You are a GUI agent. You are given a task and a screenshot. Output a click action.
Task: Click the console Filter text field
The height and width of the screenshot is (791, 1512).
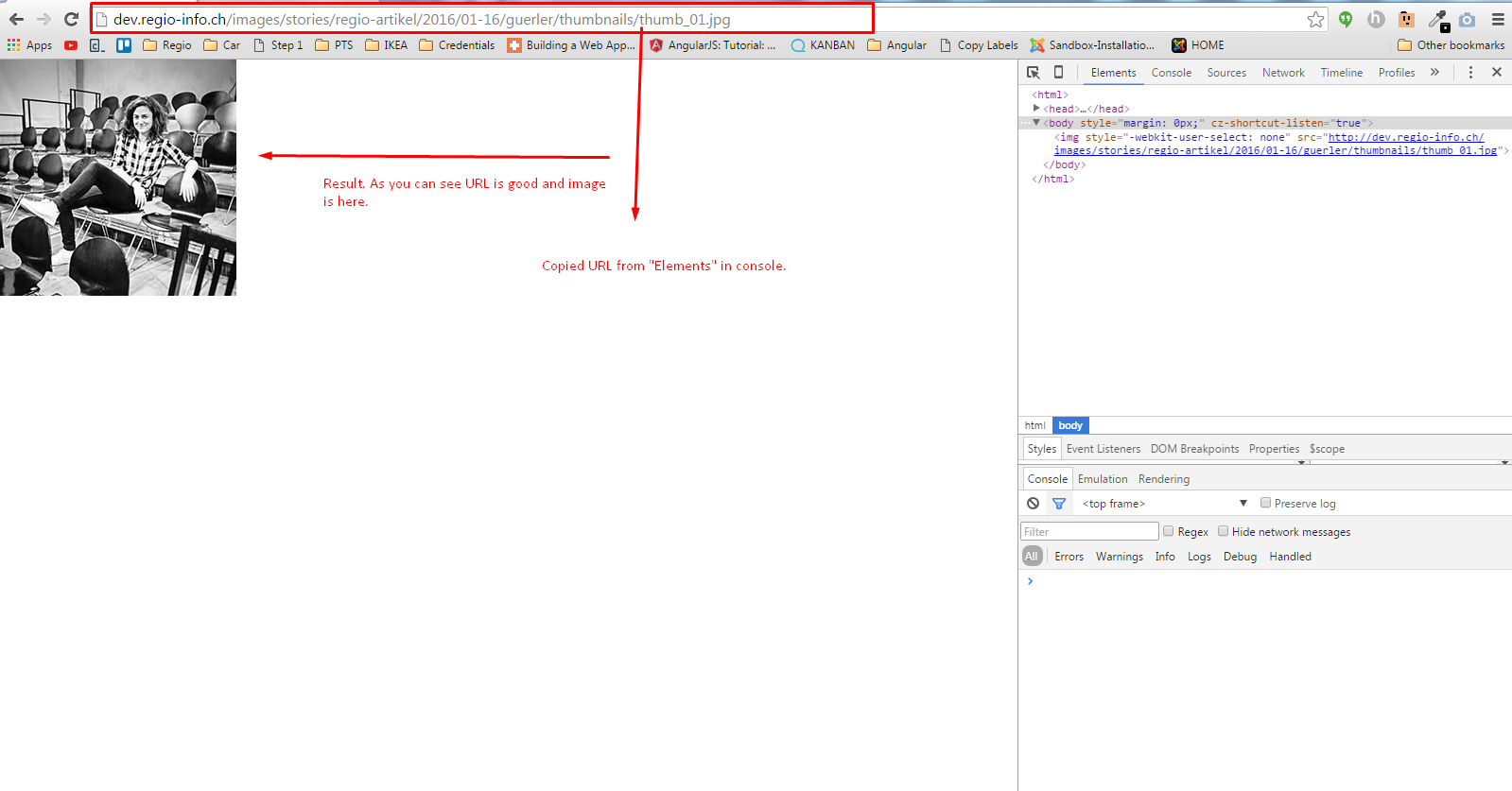[x=1089, y=531]
